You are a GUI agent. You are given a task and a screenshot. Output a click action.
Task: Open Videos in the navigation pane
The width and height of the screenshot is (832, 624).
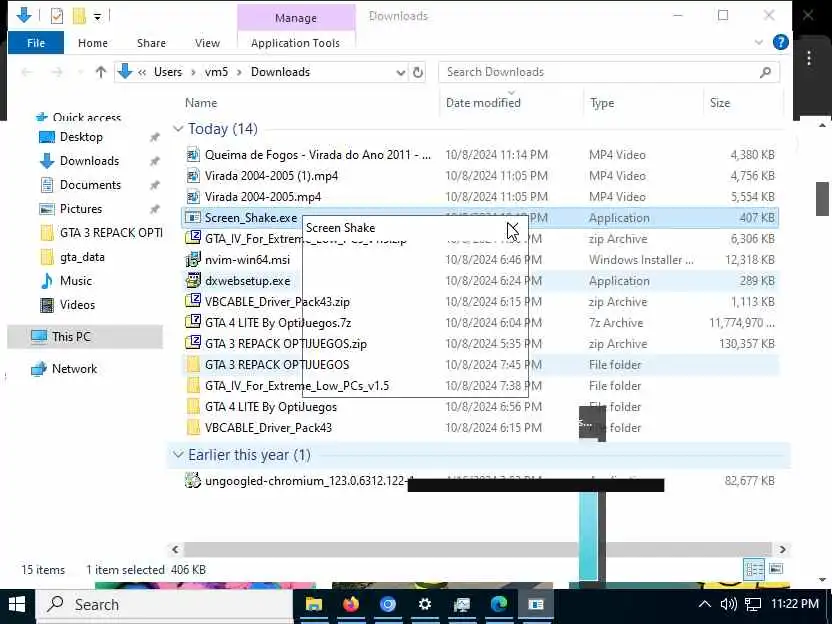coord(77,305)
